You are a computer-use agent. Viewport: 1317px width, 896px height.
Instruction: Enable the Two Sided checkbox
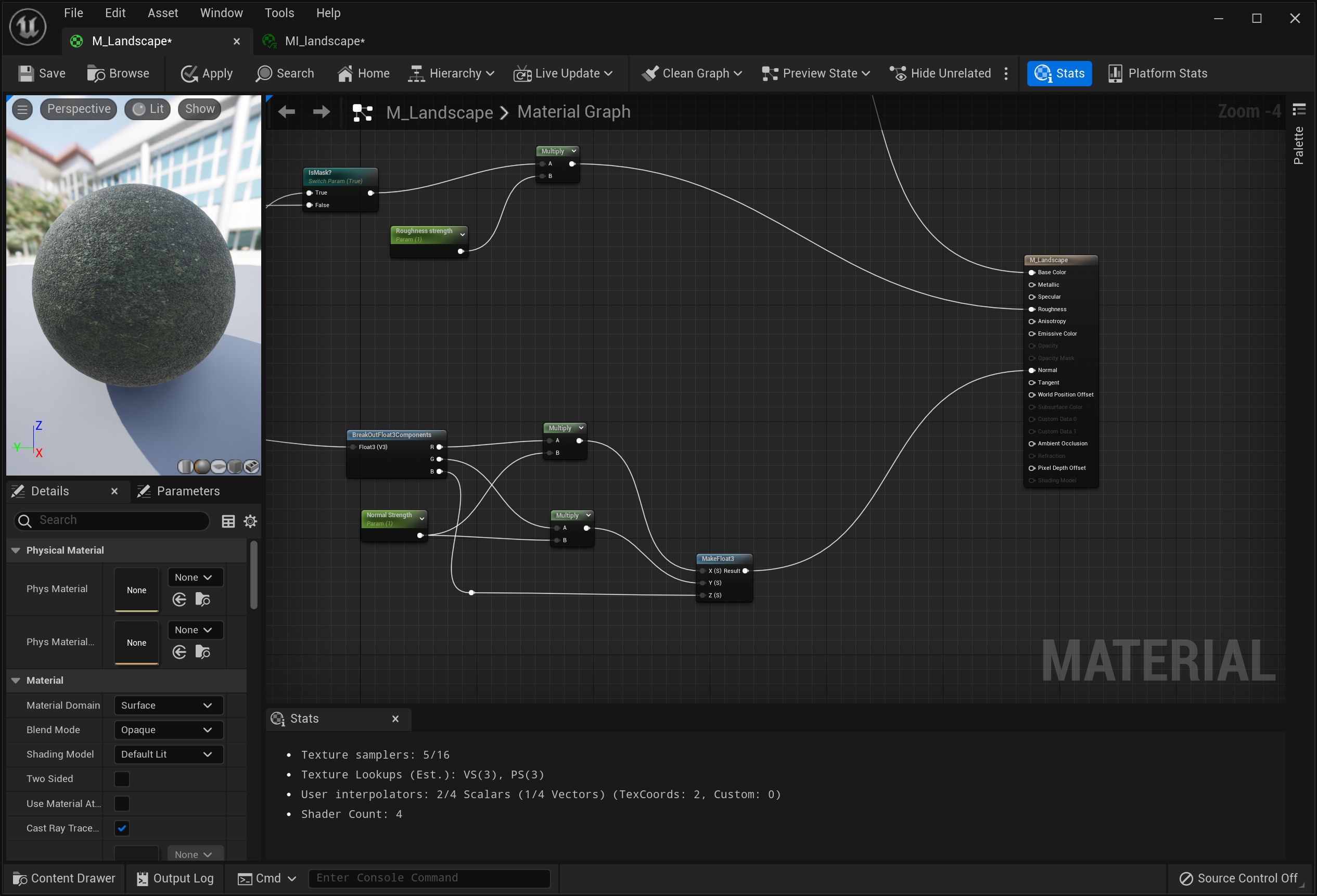pos(122,779)
